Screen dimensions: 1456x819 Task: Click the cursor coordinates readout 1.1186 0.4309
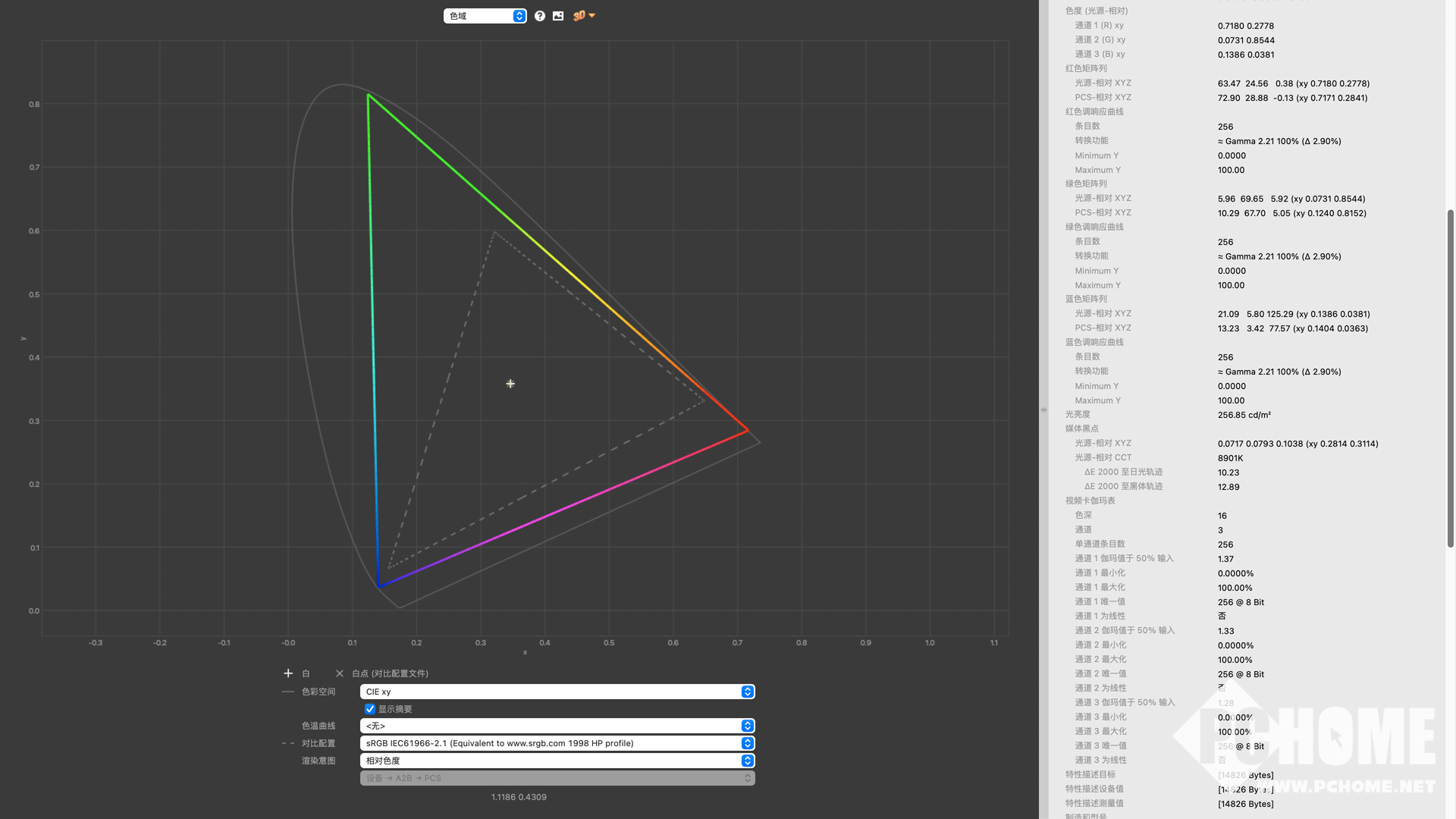(519, 797)
